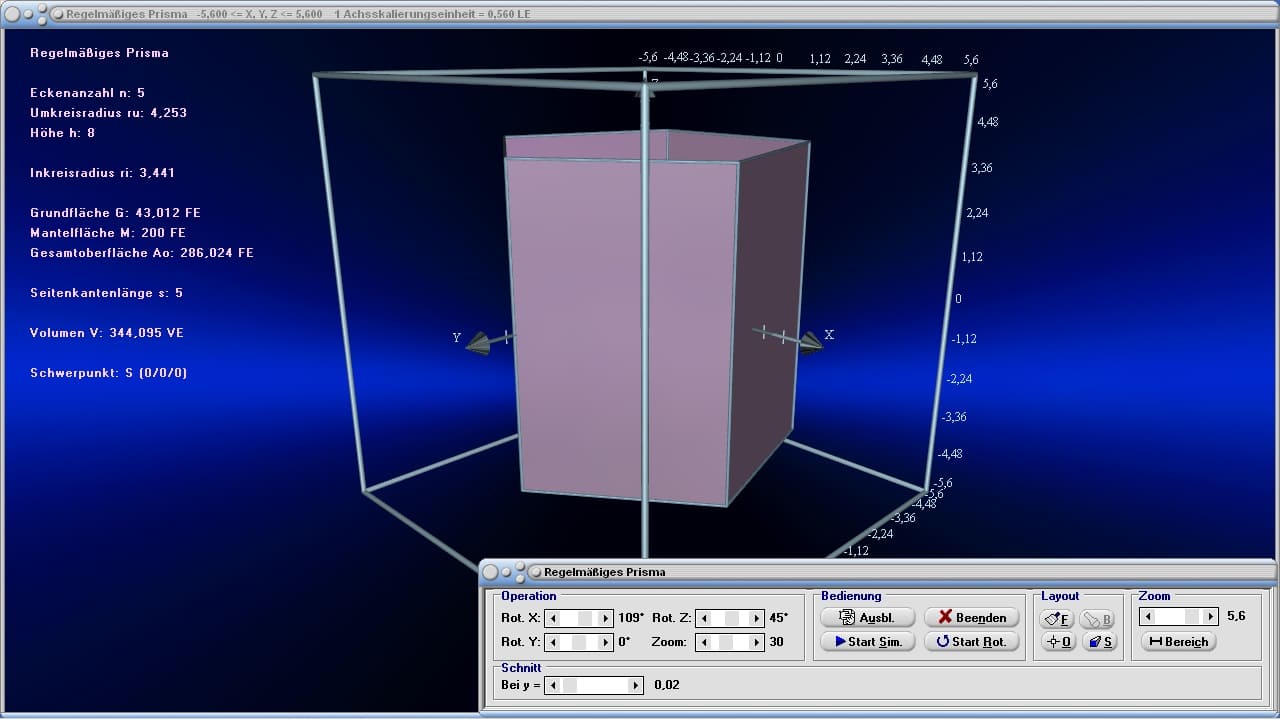Decrease Operation Zoom with its left arrow
Screen dimensions: 1280x720
point(702,642)
